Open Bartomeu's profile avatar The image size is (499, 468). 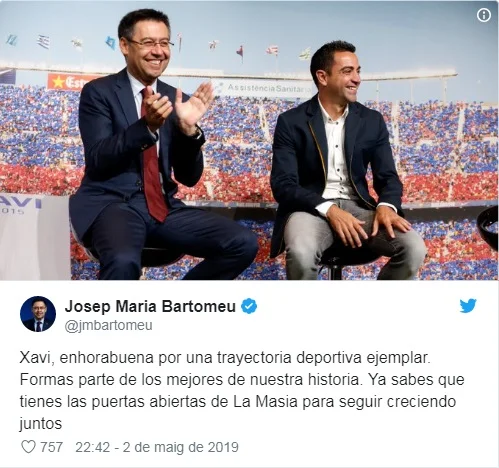coord(38,314)
